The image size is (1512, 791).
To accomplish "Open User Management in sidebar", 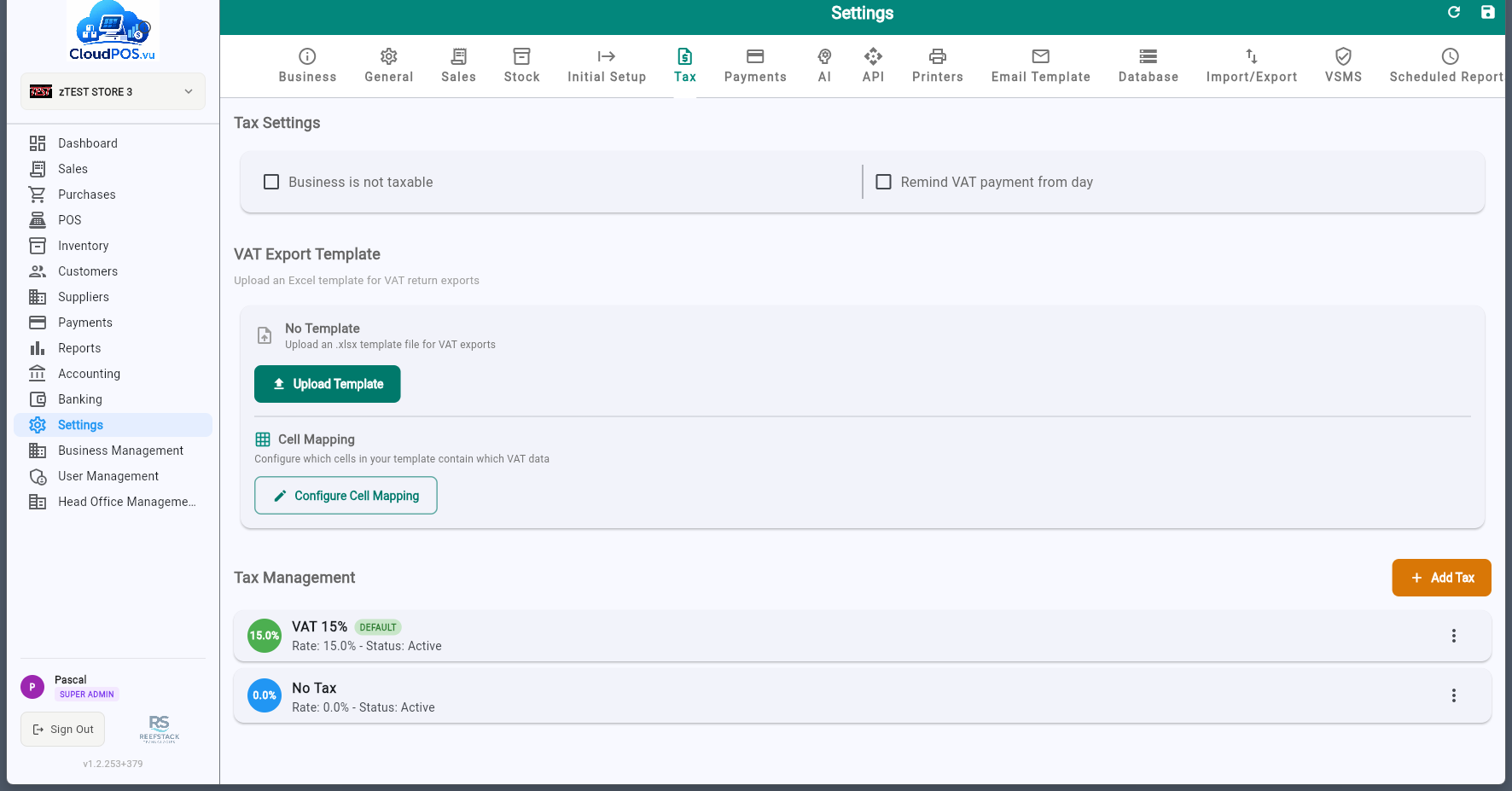I will (x=113, y=476).
